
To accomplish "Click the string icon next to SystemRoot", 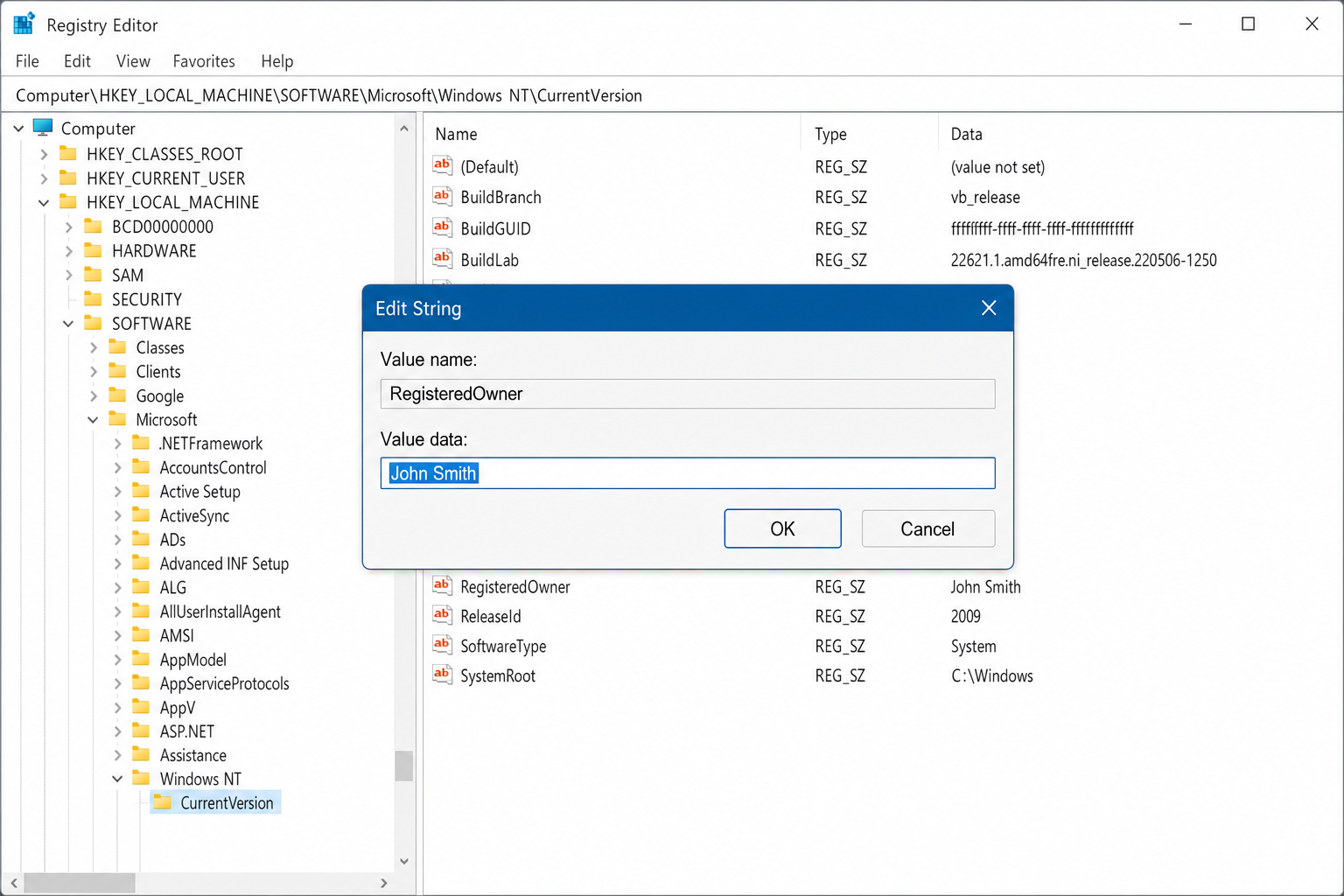I will pyautogui.click(x=442, y=675).
